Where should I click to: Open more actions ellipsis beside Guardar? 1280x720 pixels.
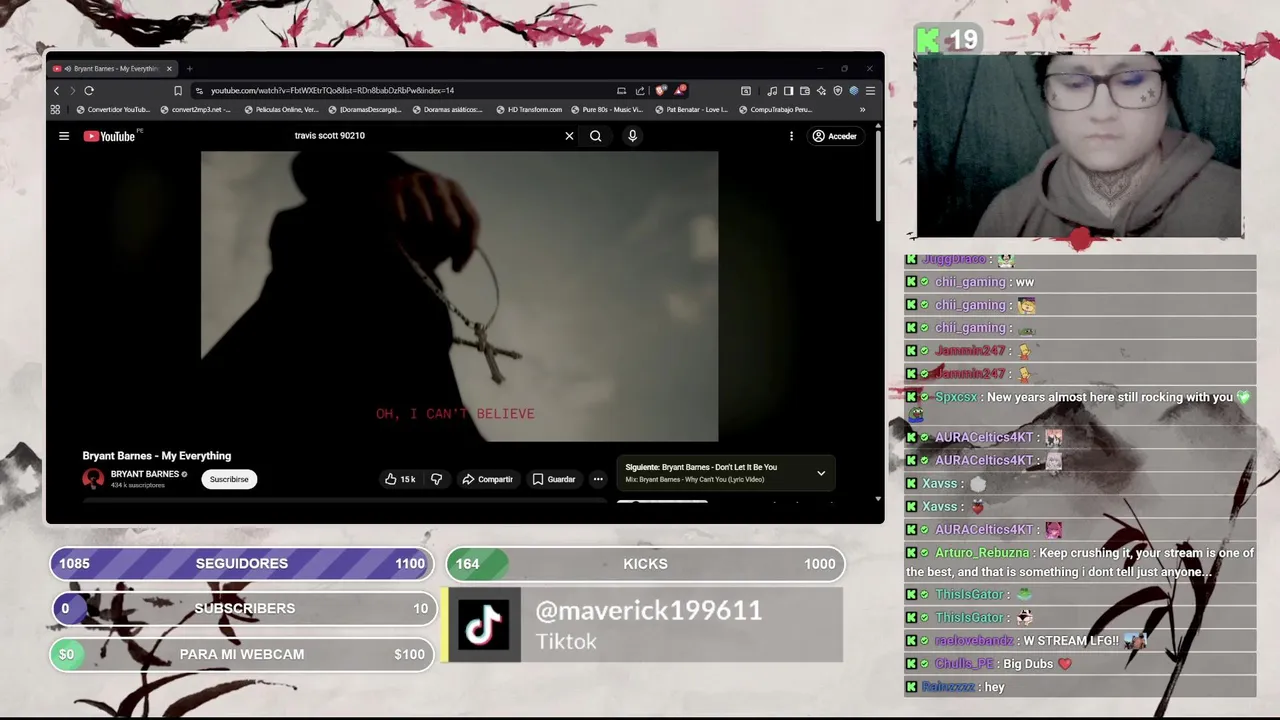[x=598, y=479]
